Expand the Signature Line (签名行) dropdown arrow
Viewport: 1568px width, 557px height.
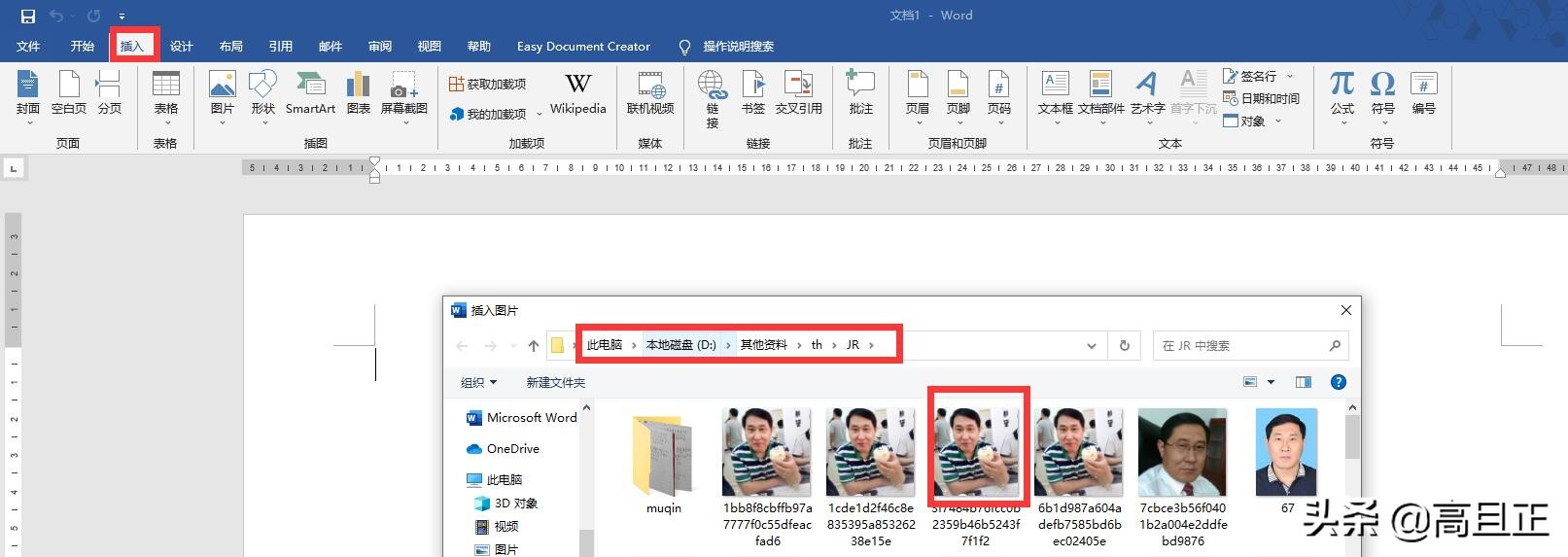1290,76
